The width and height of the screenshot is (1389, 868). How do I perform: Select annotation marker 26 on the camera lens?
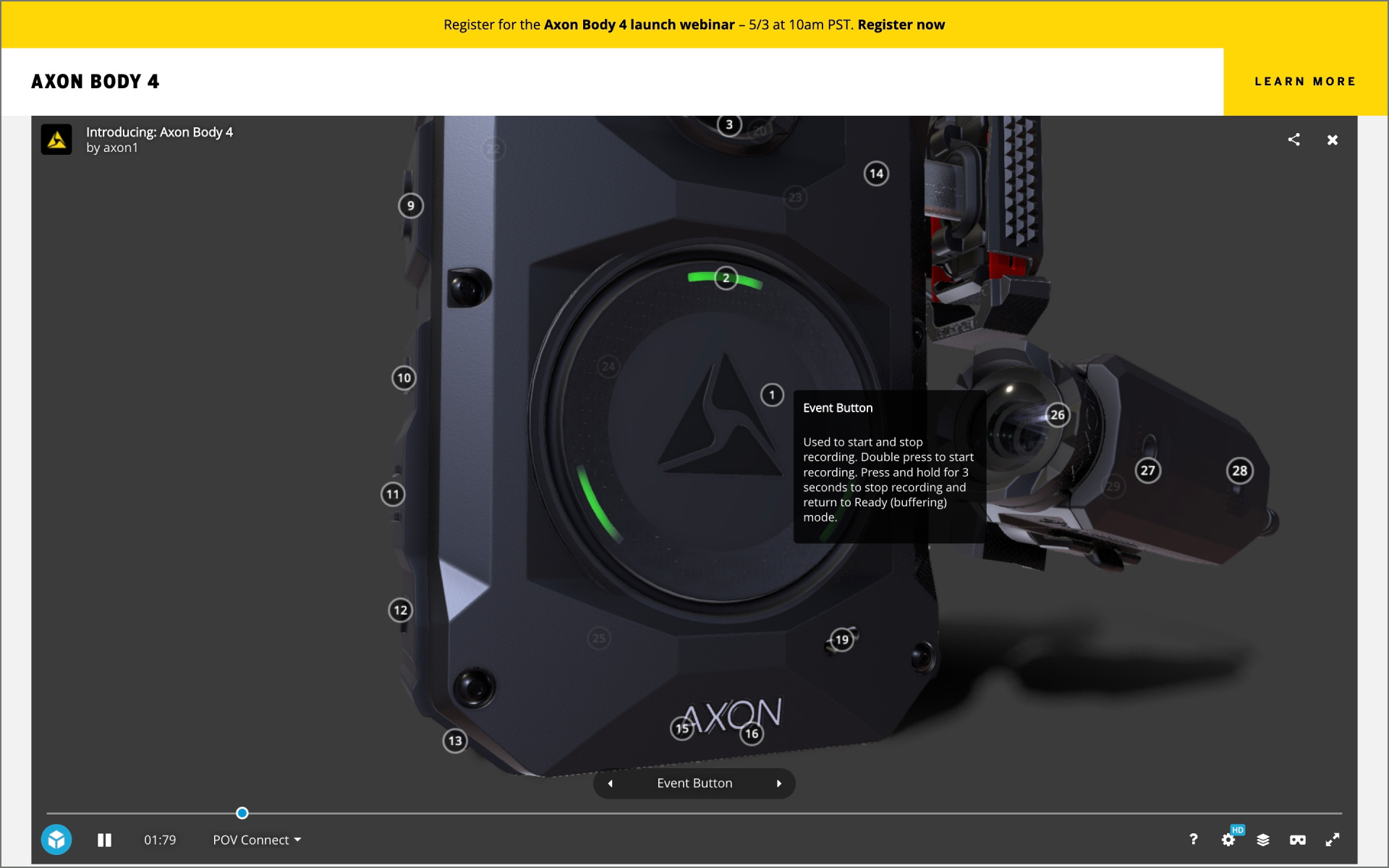point(1057,414)
